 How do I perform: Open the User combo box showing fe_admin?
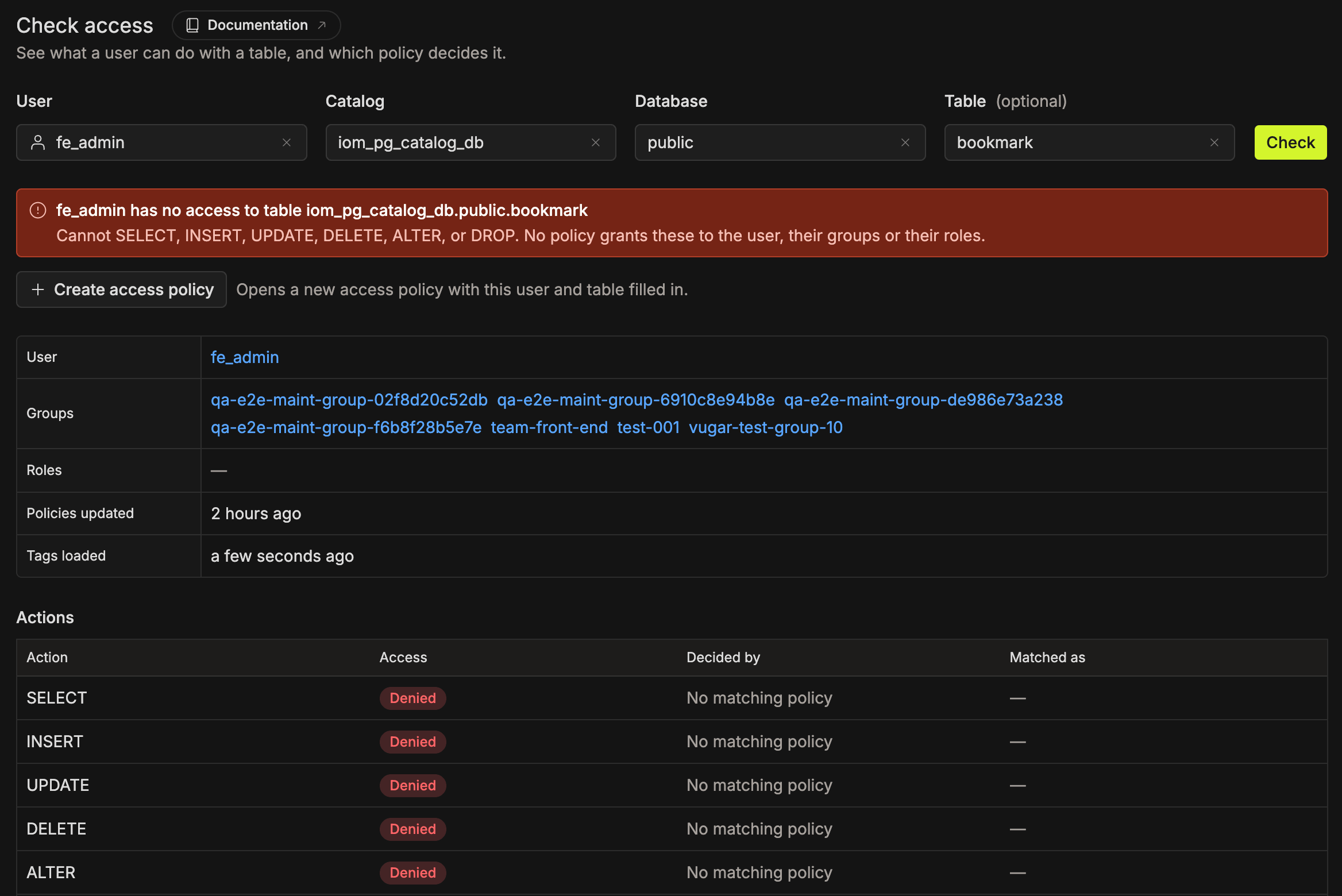pyautogui.click(x=161, y=142)
